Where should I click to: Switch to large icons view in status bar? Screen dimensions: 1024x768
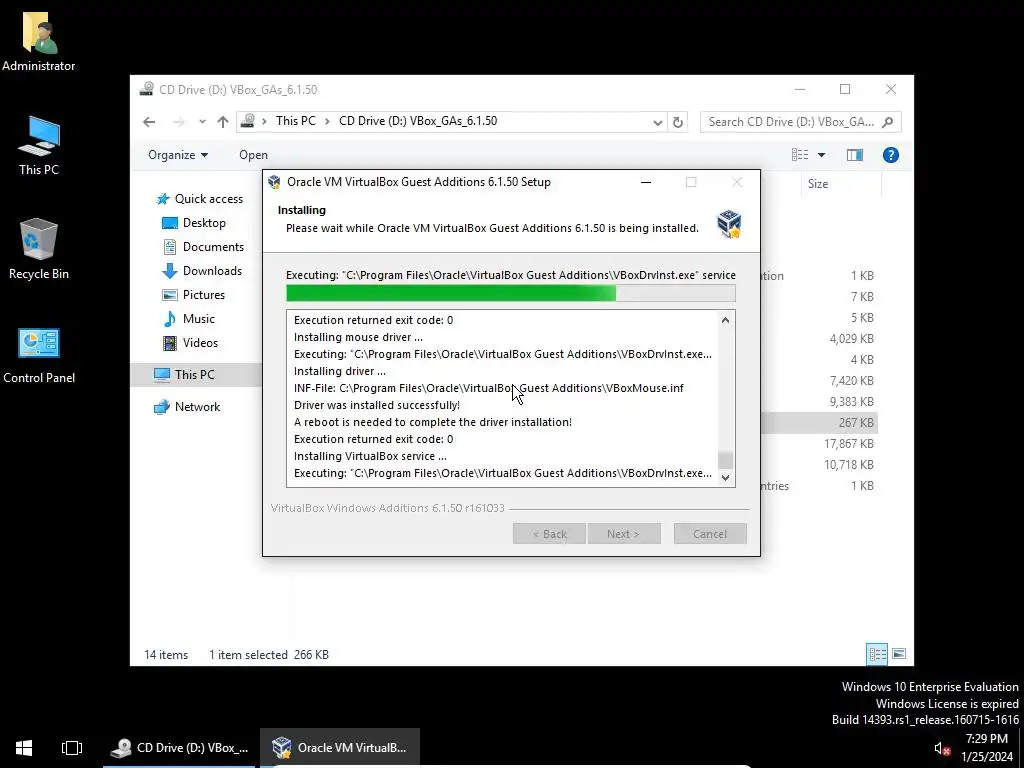[899, 654]
